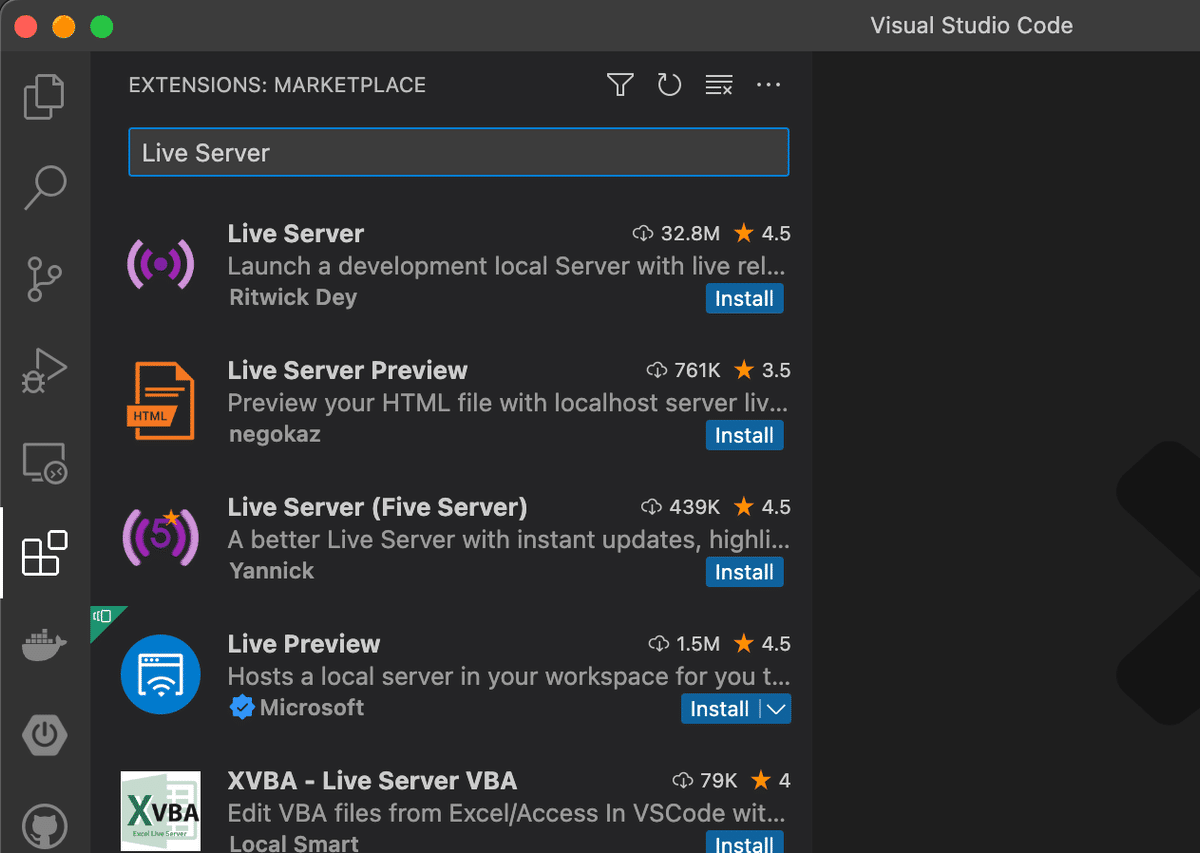This screenshot has width=1200, height=853.
Task: Click the green remote indicator badge on Live Preview
Action: (x=104, y=619)
